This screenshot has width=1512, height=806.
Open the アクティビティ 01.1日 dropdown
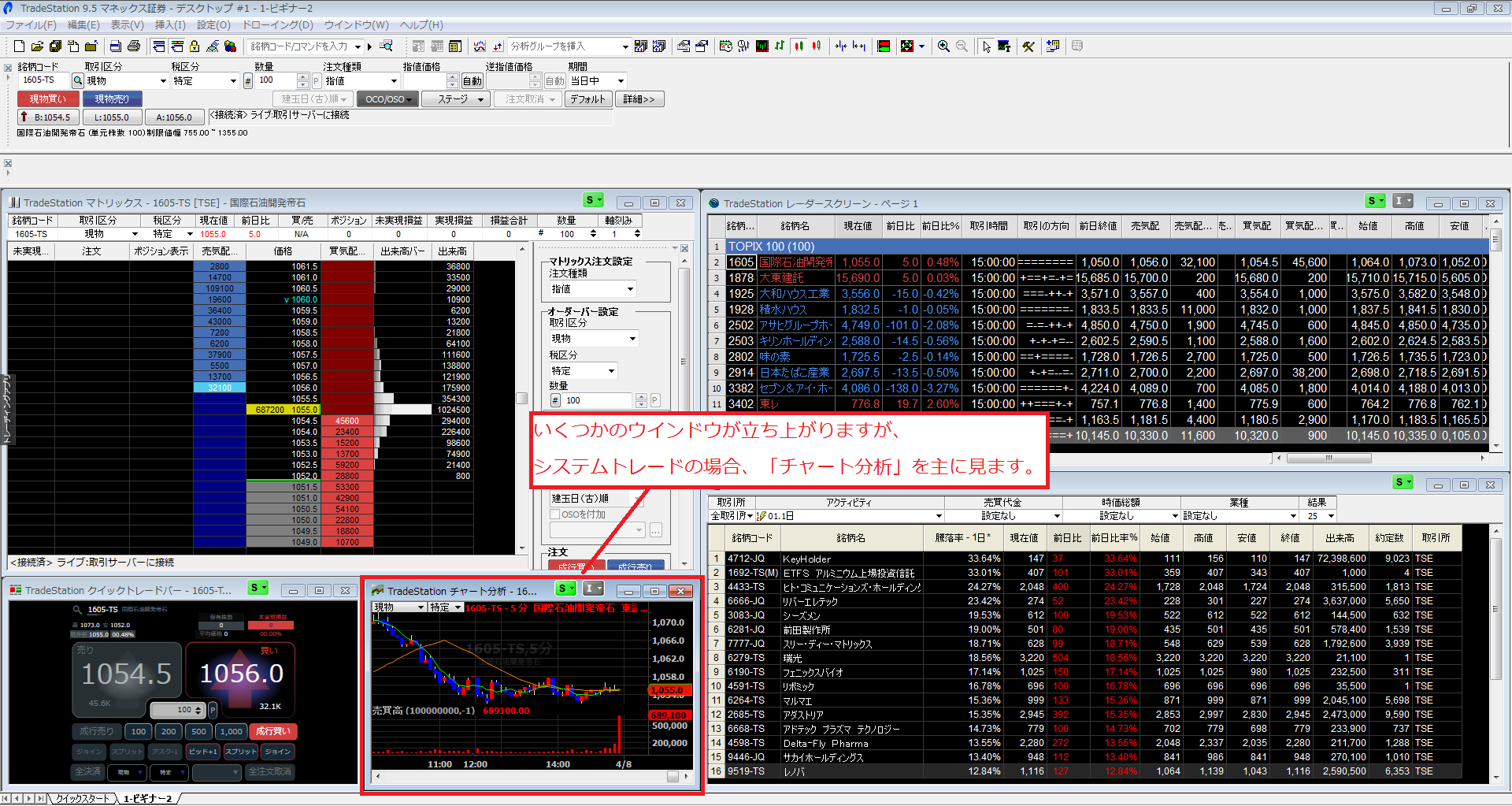(849, 516)
